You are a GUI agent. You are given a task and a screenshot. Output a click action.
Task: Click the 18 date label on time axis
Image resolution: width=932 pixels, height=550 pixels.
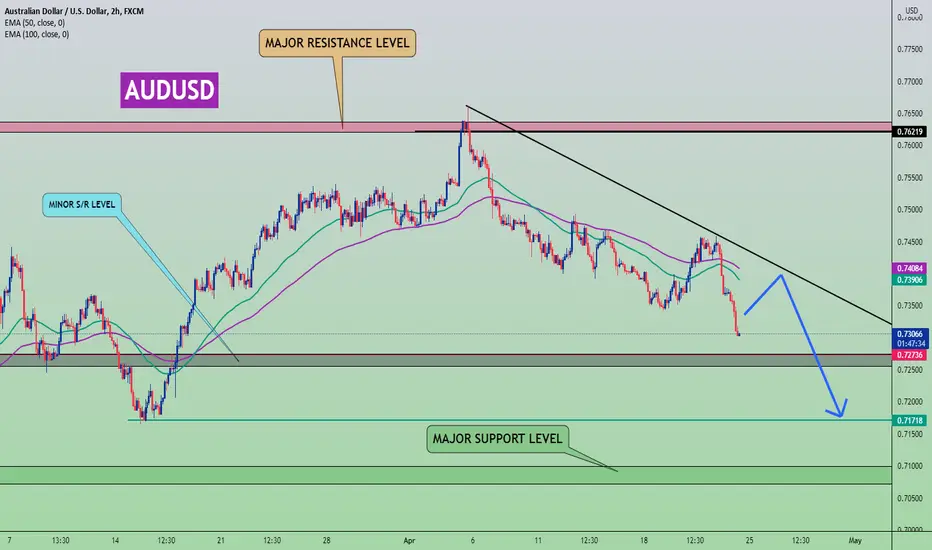click(x=644, y=540)
